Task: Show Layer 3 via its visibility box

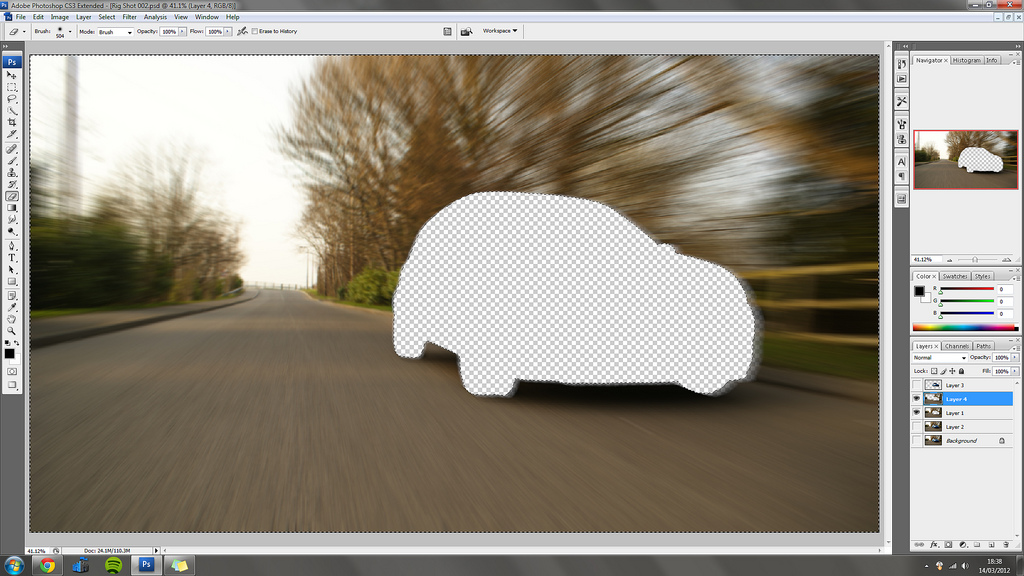Action: (917, 385)
